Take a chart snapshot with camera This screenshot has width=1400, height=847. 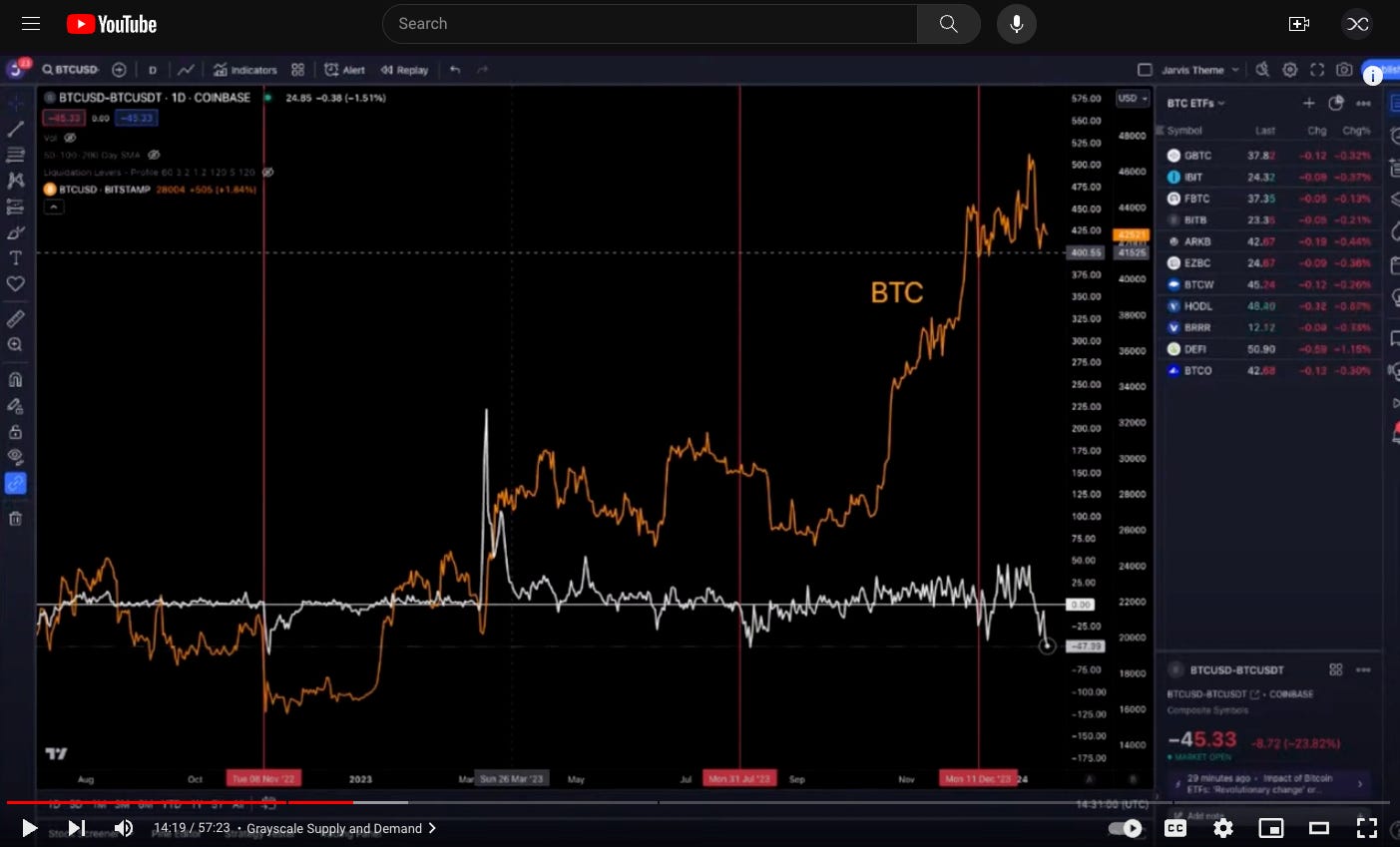pos(1344,70)
